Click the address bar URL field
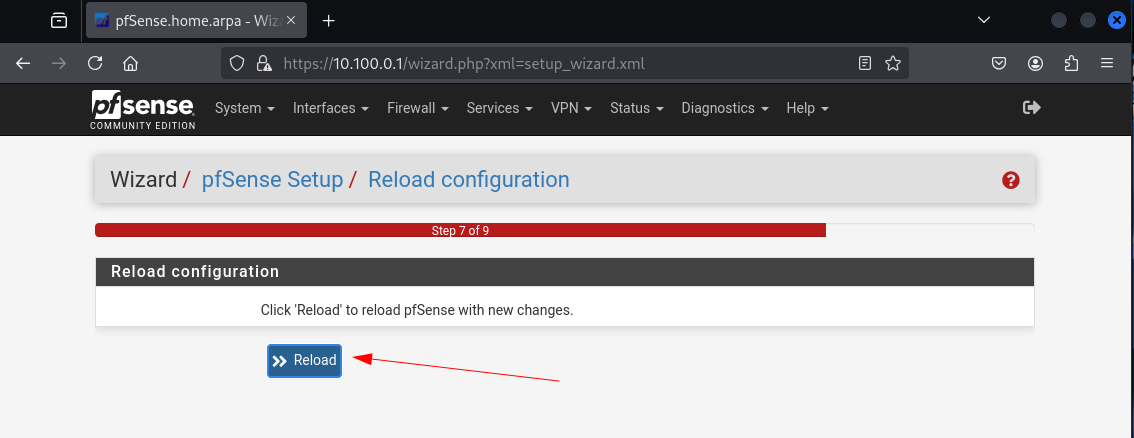Viewport: 1134px width, 438px height. coord(564,64)
